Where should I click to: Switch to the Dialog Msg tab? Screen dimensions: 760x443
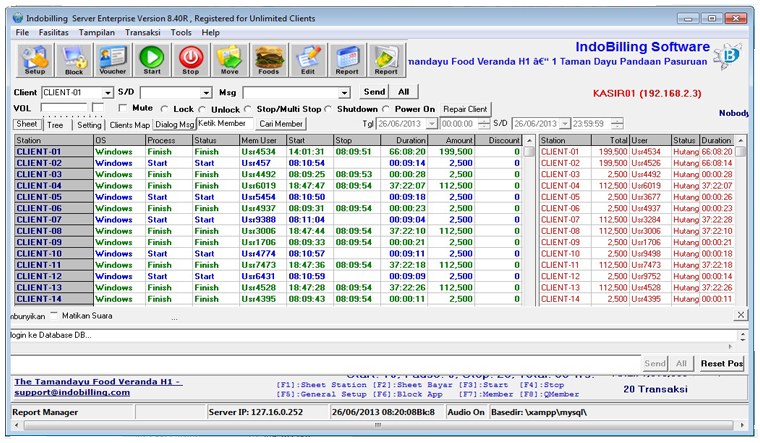174,125
